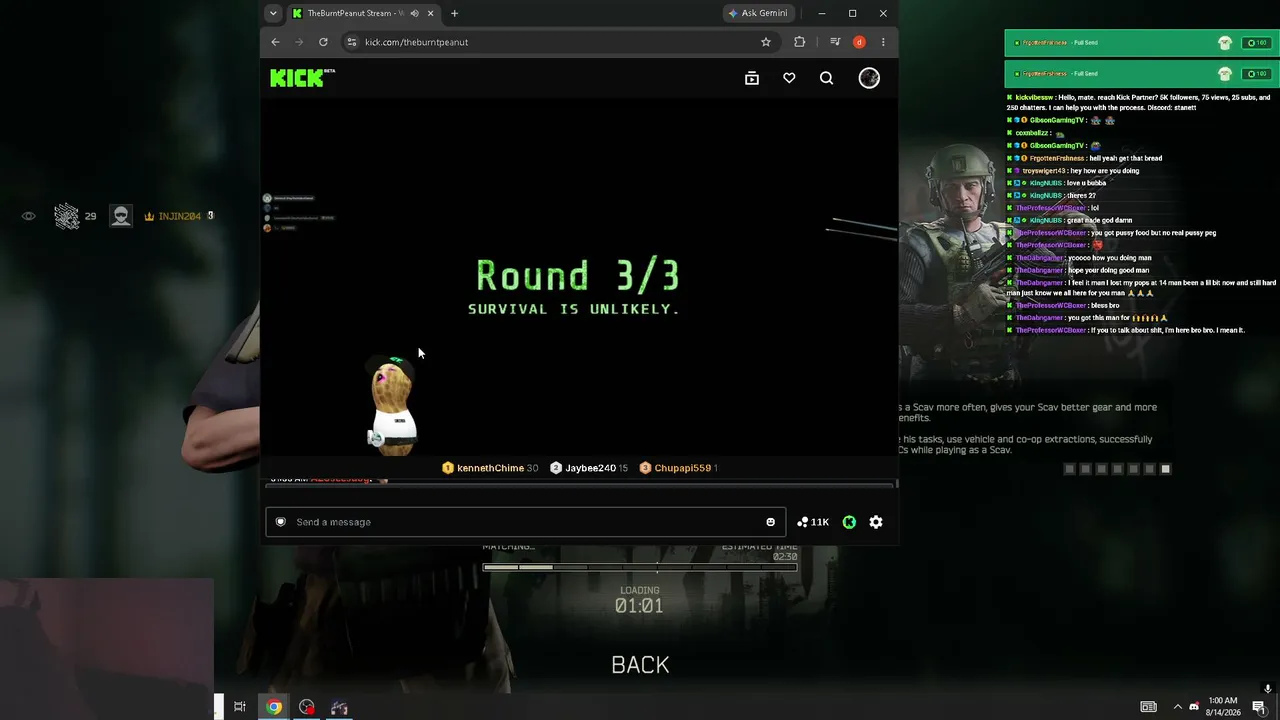Open chat settings gear

click(x=876, y=522)
